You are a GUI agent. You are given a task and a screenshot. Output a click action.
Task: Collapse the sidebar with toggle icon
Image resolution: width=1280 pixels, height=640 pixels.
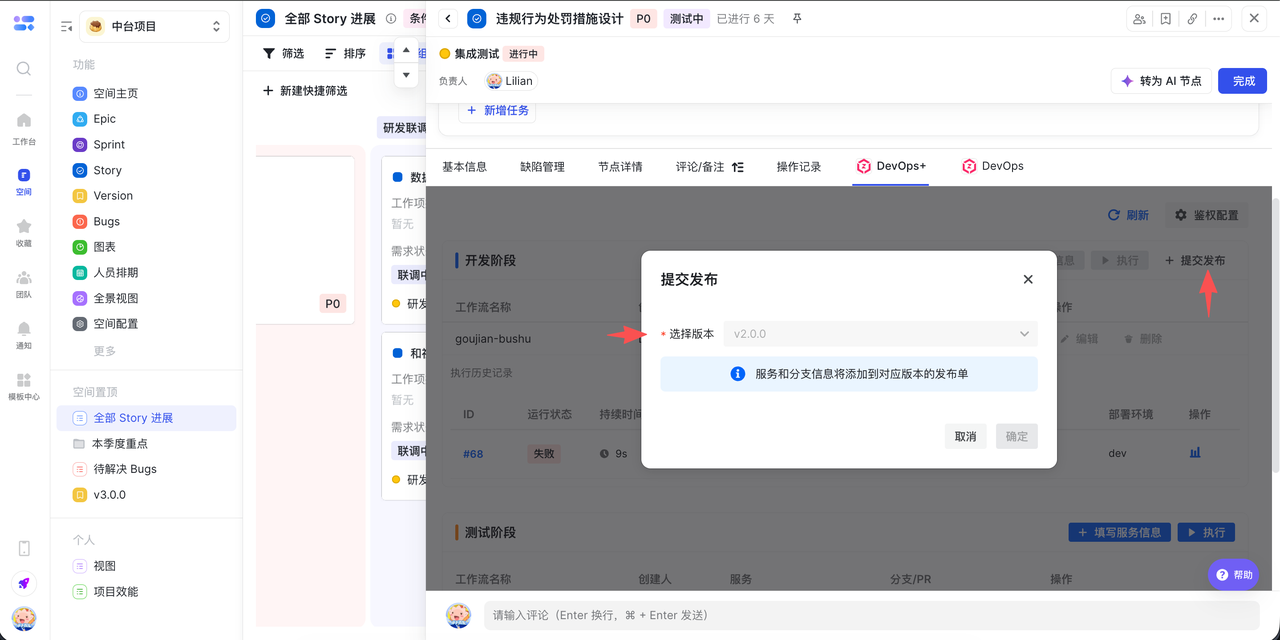coord(66,27)
